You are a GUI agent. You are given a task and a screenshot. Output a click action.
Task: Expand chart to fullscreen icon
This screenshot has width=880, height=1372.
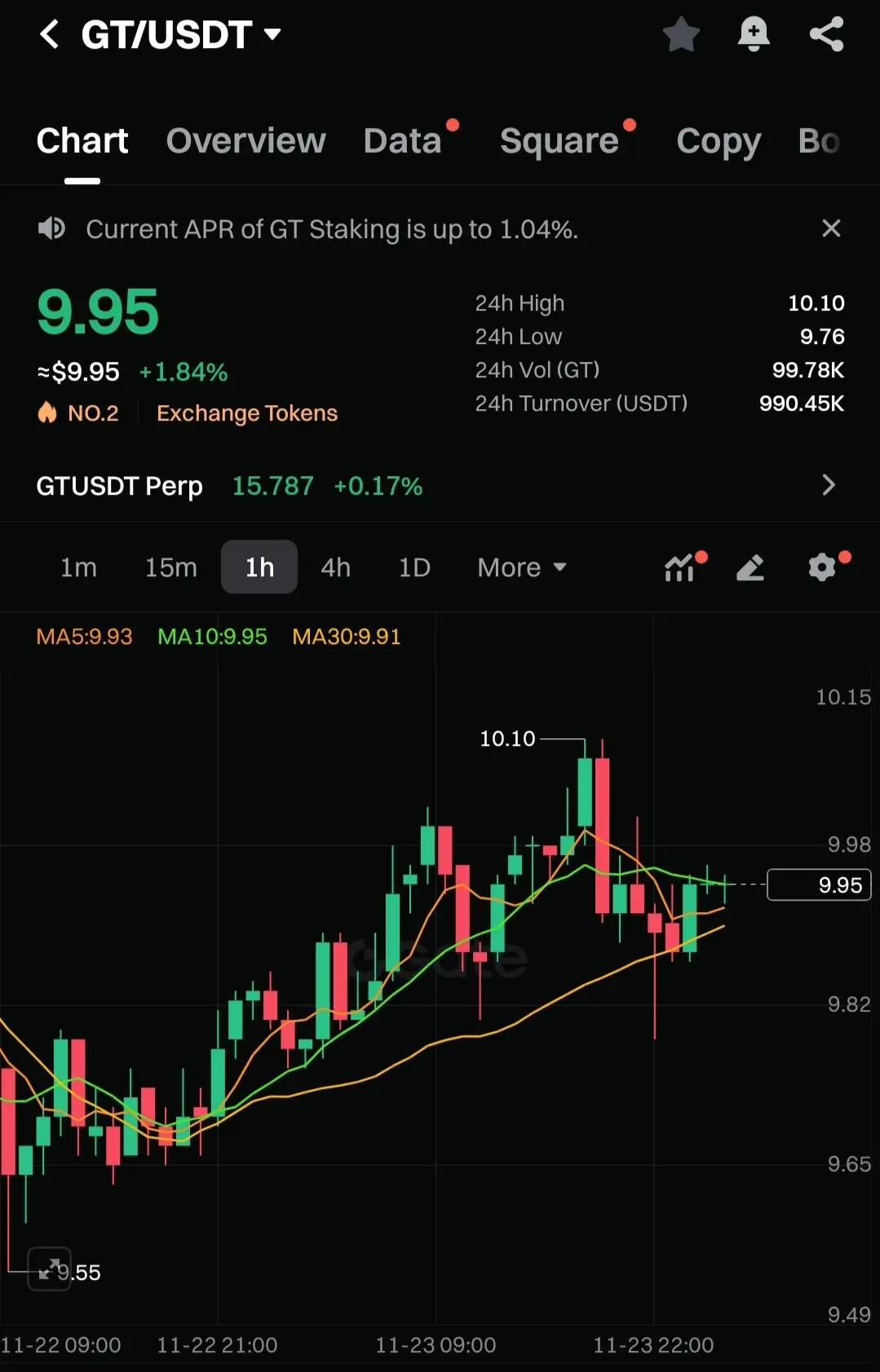[50, 1269]
